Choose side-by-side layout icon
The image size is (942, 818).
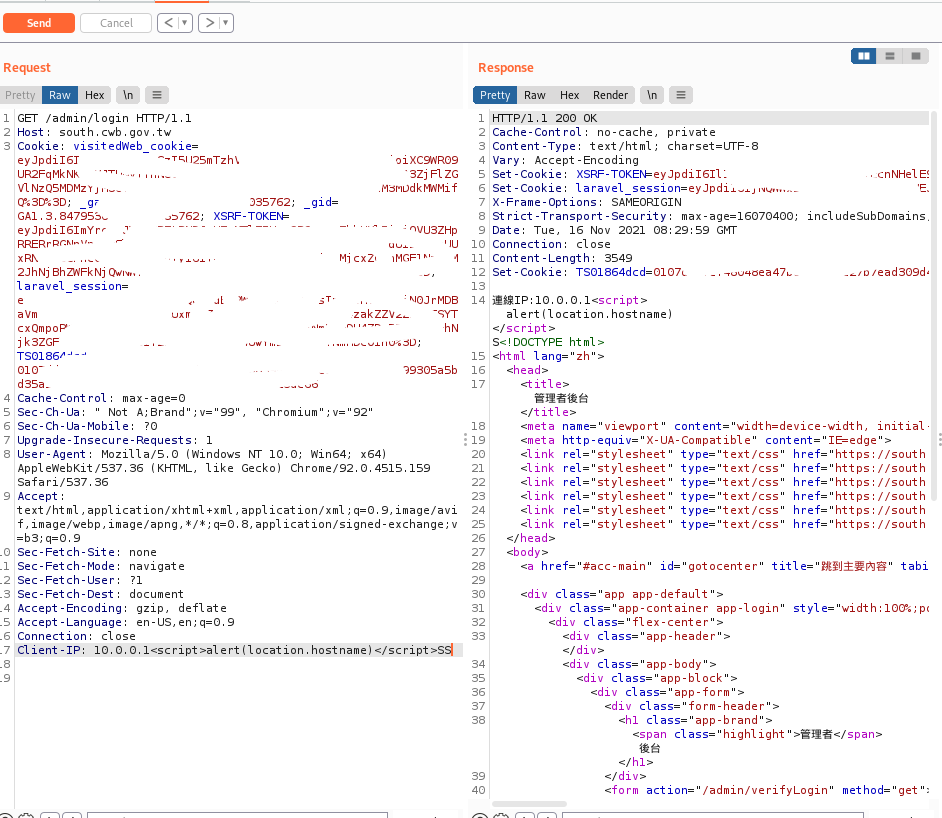click(x=864, y=56)
